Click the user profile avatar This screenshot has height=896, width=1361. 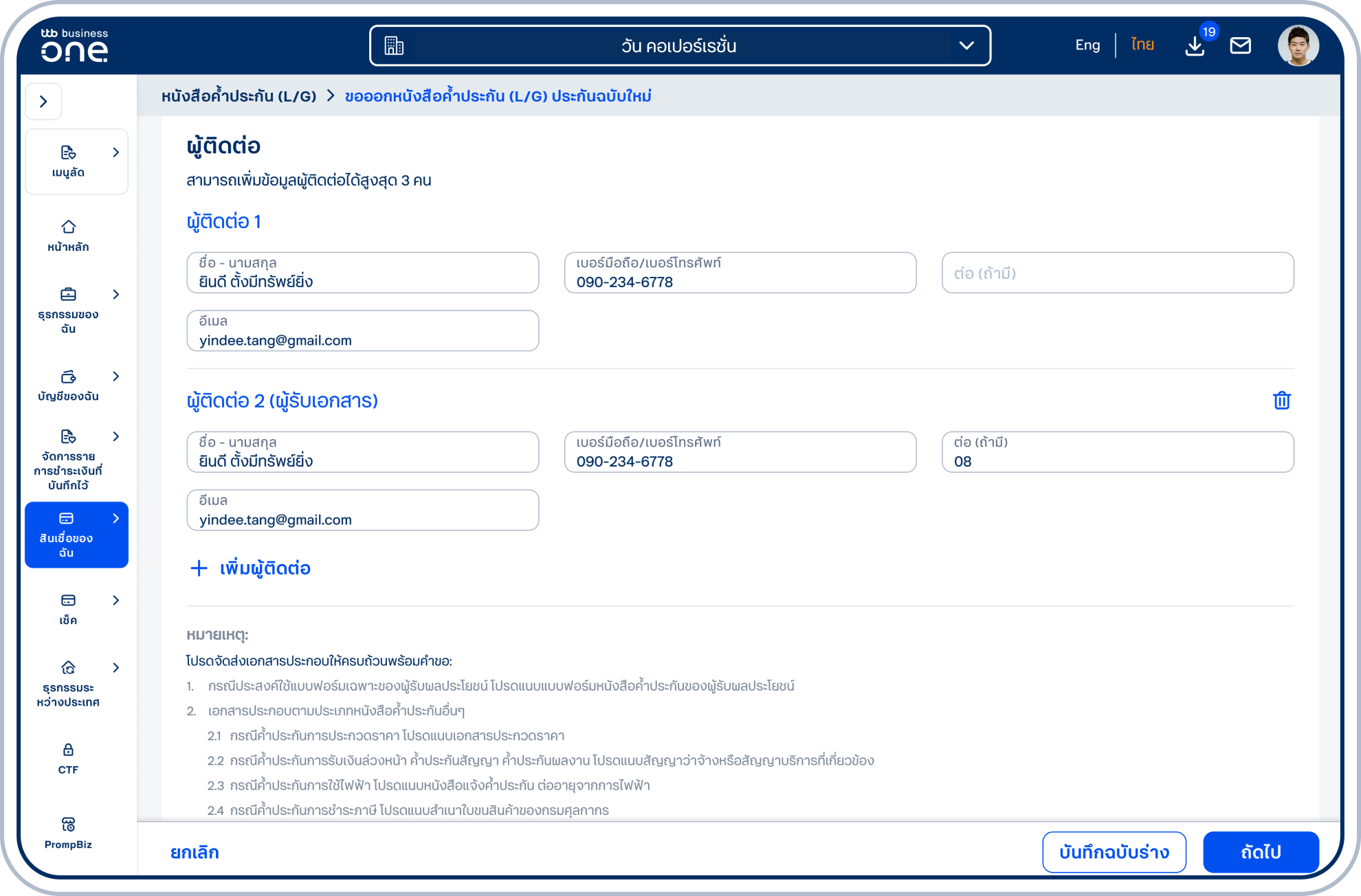[x=1298, y=46]
